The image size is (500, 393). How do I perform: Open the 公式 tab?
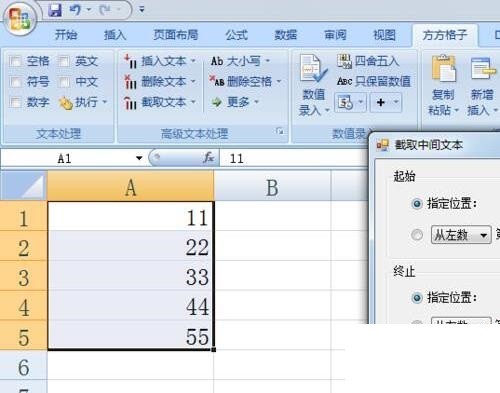point(236,35)
